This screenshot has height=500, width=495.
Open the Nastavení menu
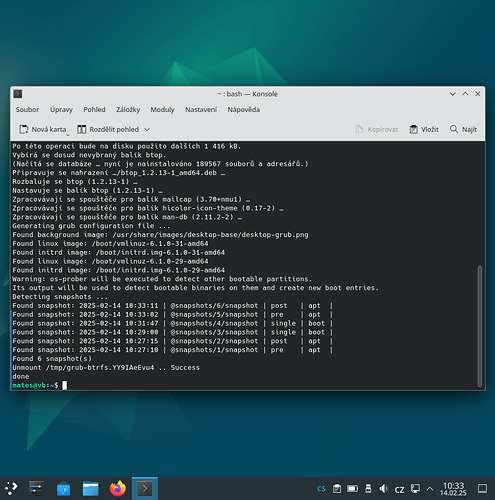201,110
